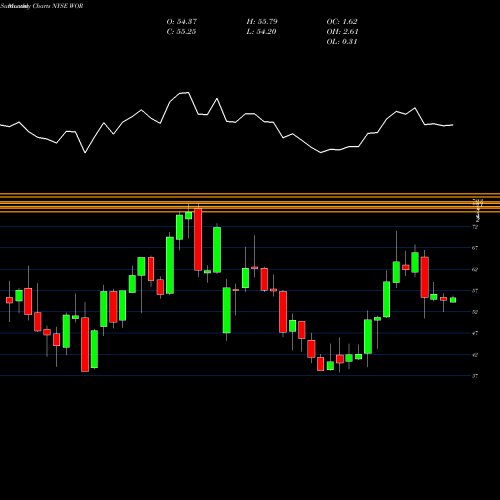Click the 'Charts NYSE WOR' title text
The image size is (500, 500).
click(58, 6)
